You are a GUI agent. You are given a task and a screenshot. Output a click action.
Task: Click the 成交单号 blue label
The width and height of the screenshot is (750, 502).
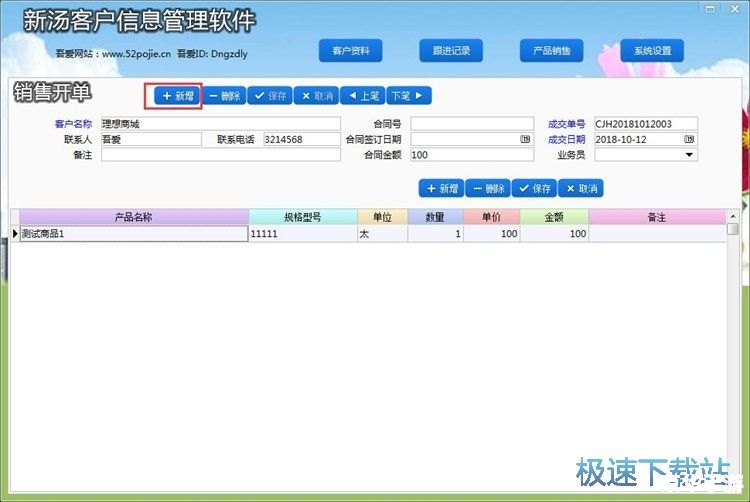point(567,124)
